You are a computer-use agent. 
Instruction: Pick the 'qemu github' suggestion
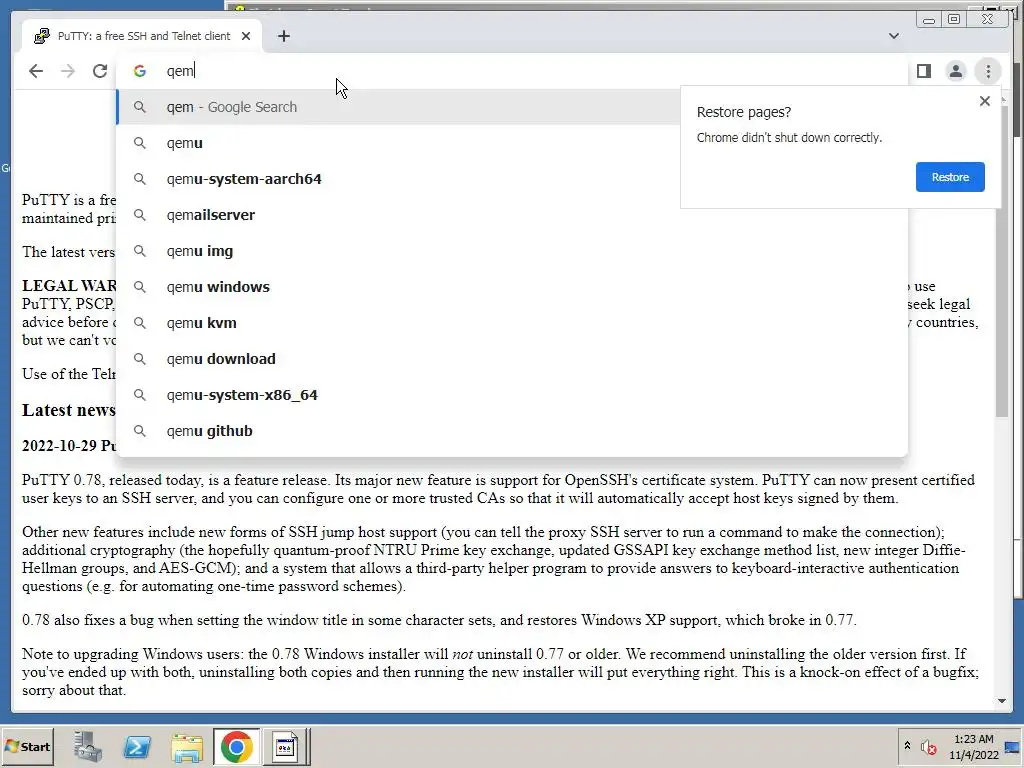[x=512, y=431]
